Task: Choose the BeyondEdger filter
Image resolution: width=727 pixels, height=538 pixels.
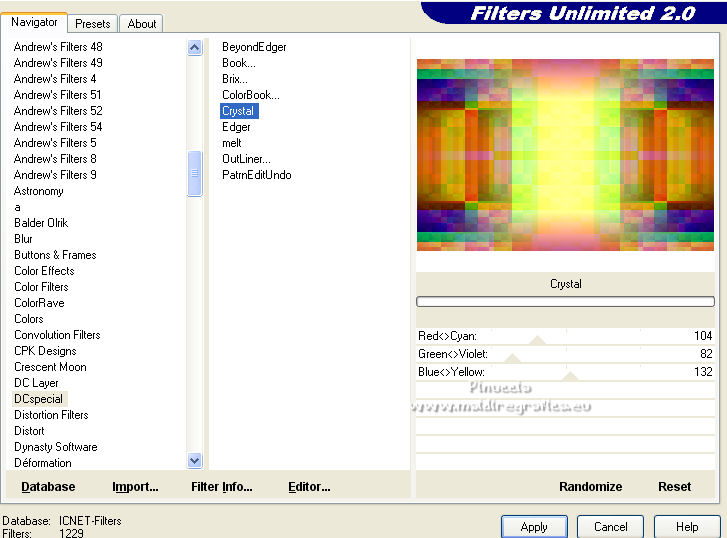Action: (x=254, y=47)
